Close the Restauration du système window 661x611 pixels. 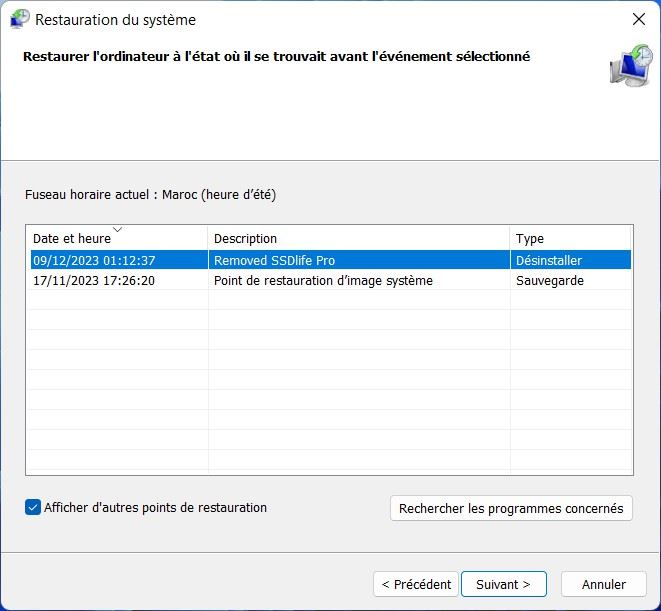(639, 19)
